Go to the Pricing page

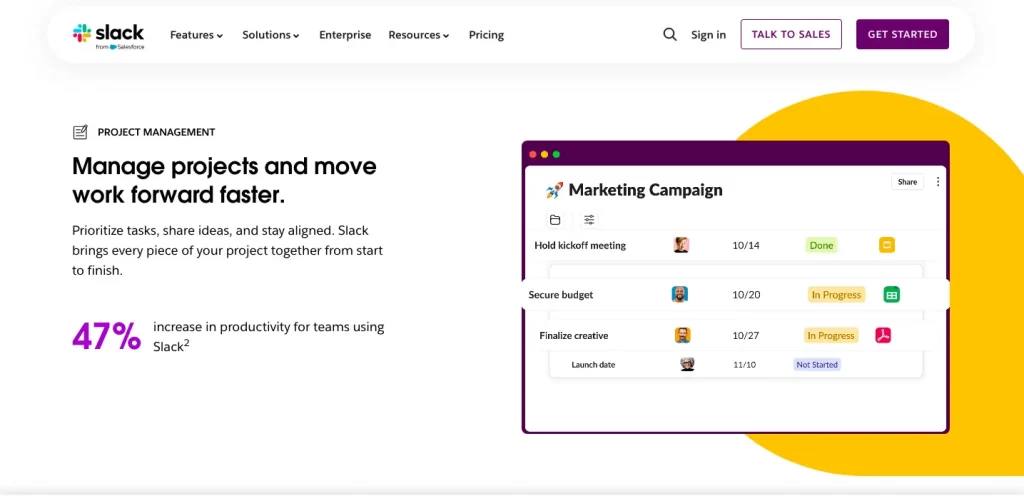coord(487,35)
